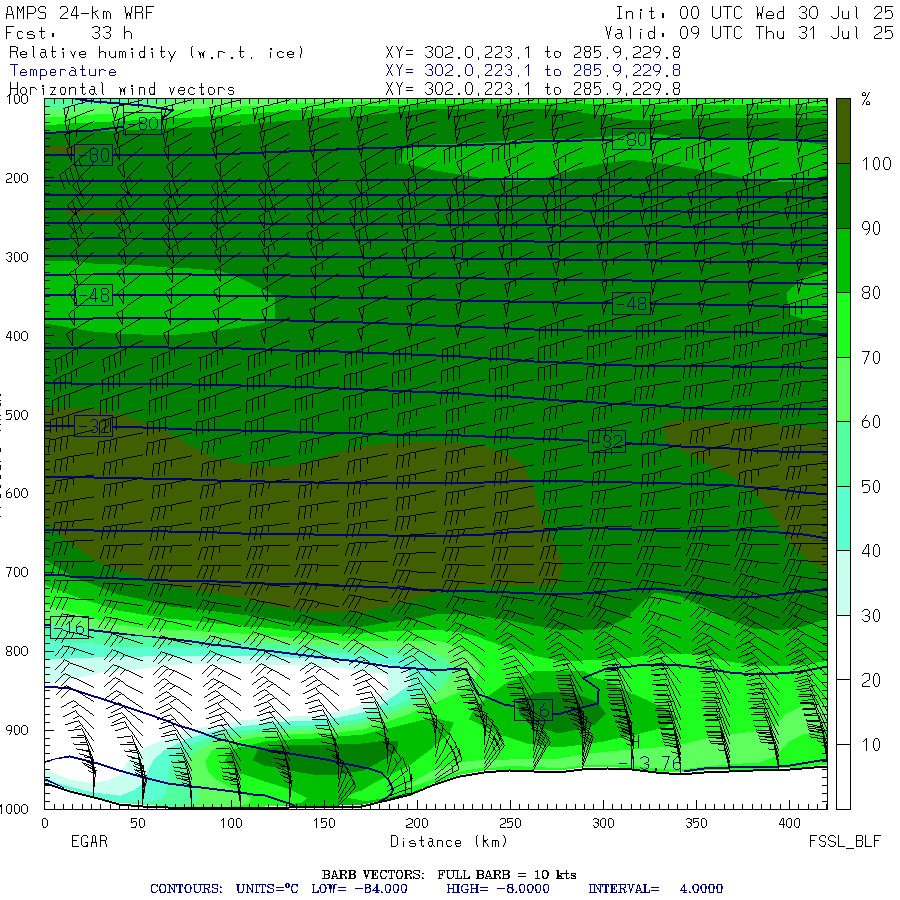Click the distance axis label '250'
This screenshot has width=900, height=900.
point(510,823)
